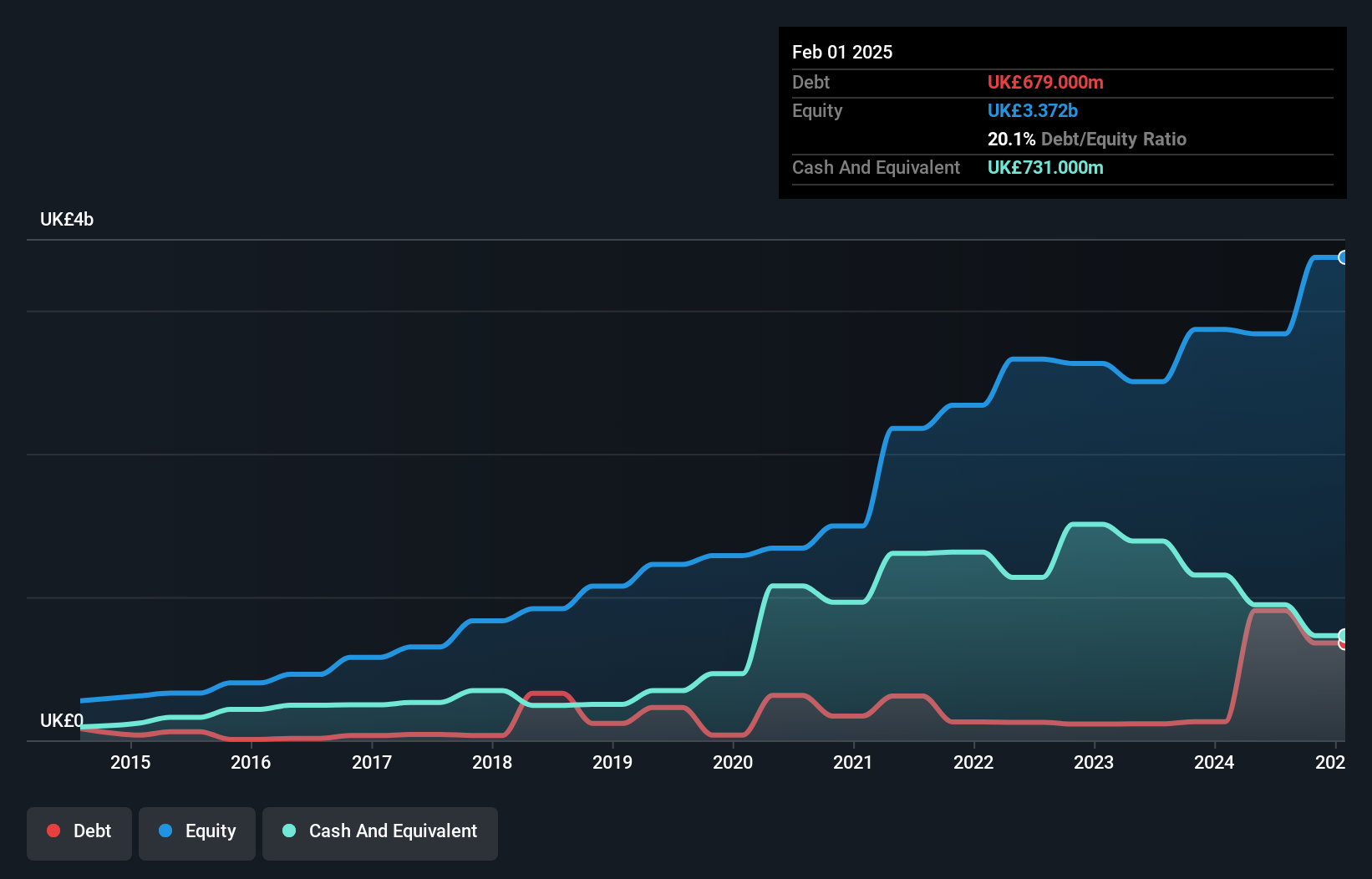Click the UK£3.372b equity value
This screenshot has width=1372, height=879.
pyautogui.click(x=1033, y=110)
